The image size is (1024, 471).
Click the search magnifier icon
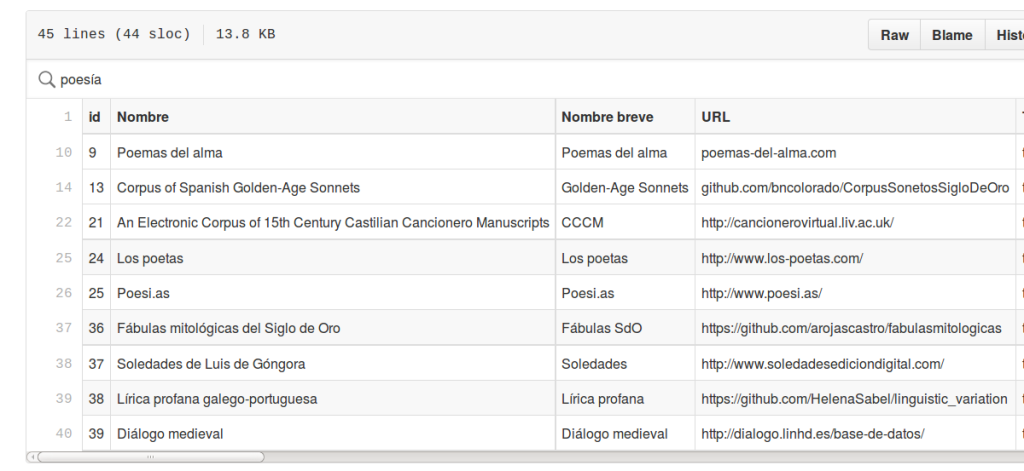(x=46, y=80)
